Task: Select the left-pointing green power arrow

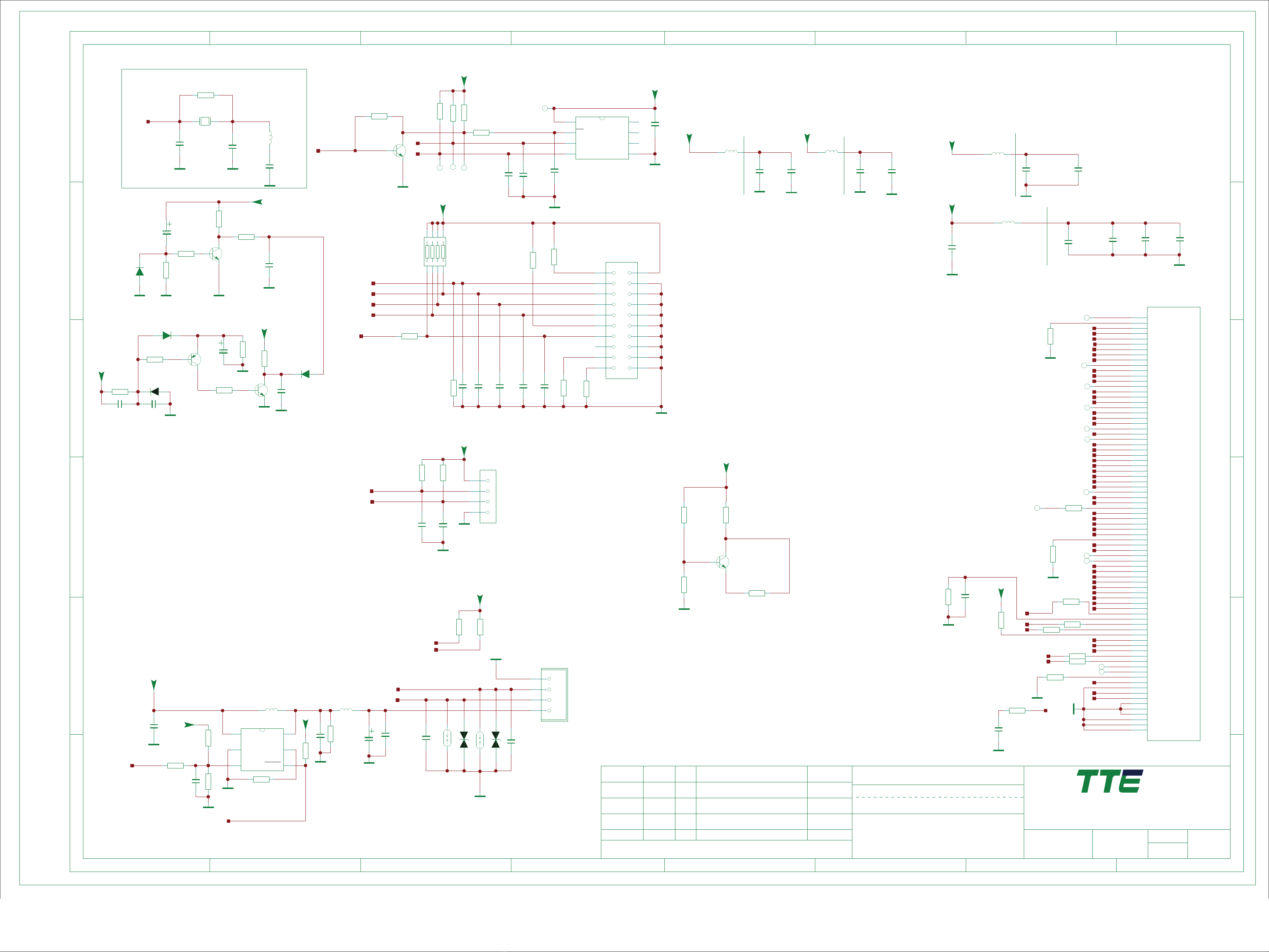Action: click(257, 202)
